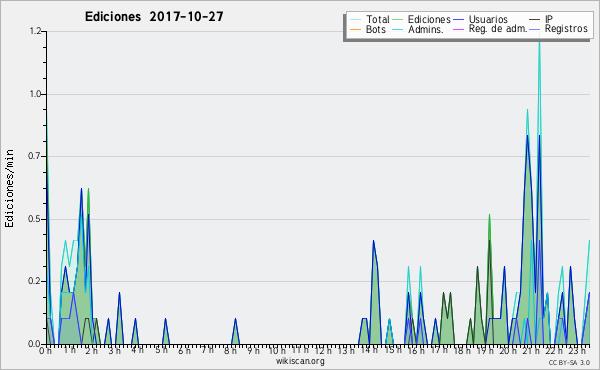Image resolution: width=600 pixels, height=370 pixels.
Task: Click the 'Ediciones/min' y-axis label
Action: [x=9, y=188]
